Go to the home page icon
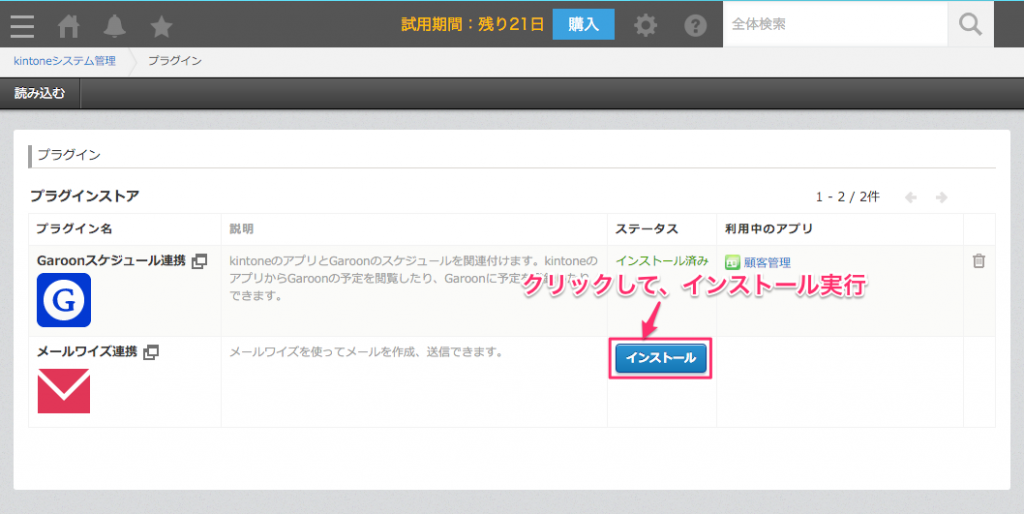Viewport: 1024px width, 514px height. (69, 26)
